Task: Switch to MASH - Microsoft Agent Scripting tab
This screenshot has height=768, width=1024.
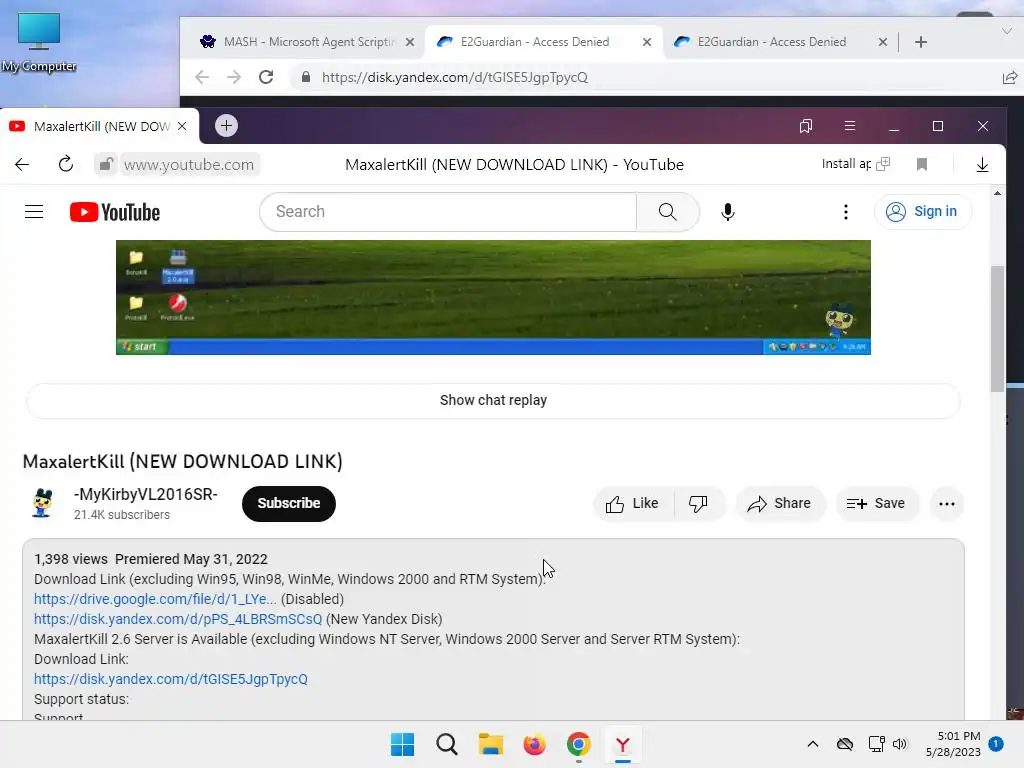Action: (x=300, y=42)
